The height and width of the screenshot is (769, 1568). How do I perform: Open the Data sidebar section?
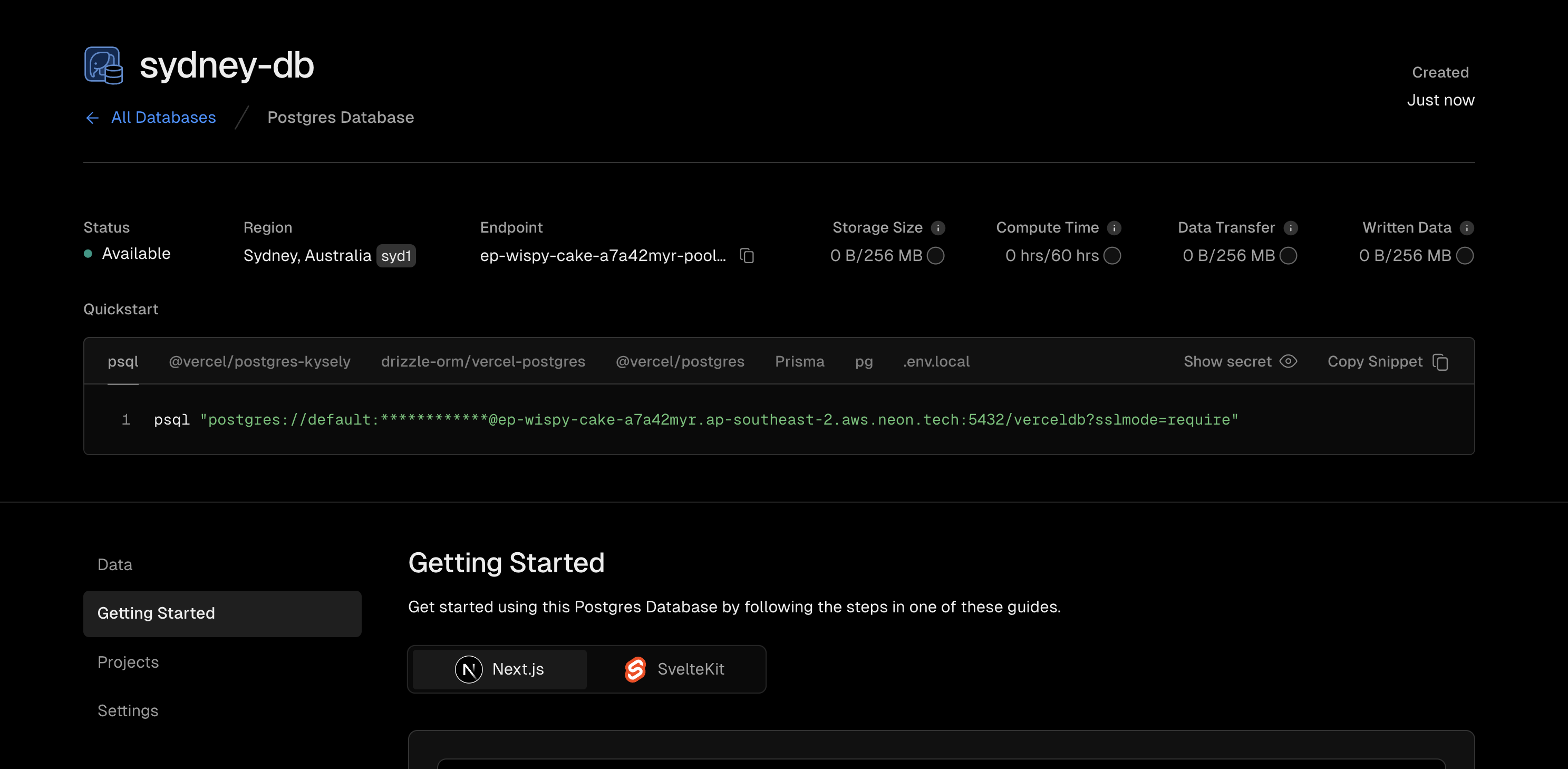[115, 564]
